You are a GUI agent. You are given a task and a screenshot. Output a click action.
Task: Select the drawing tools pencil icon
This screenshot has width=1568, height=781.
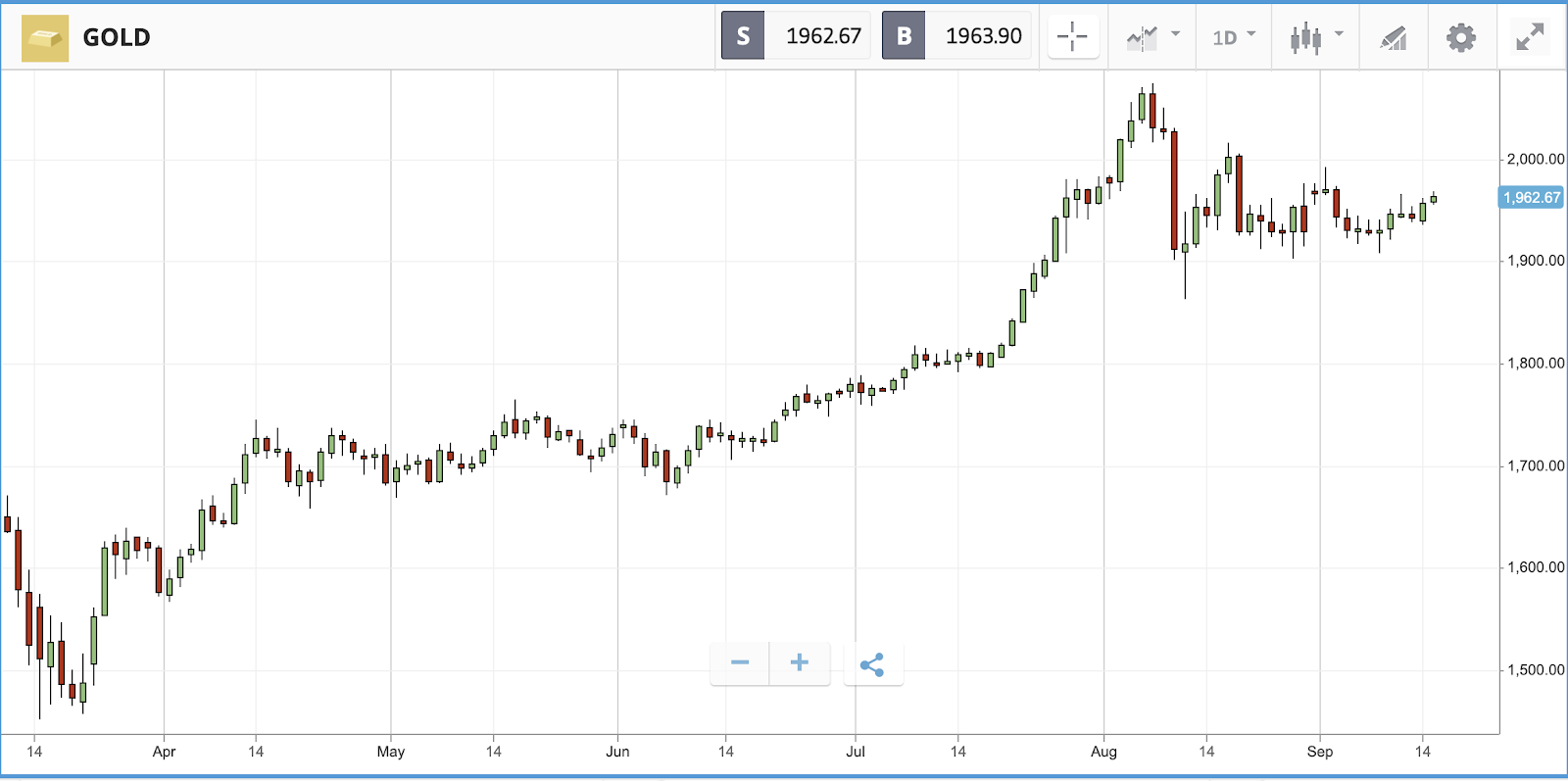(x=1394, y=38)
